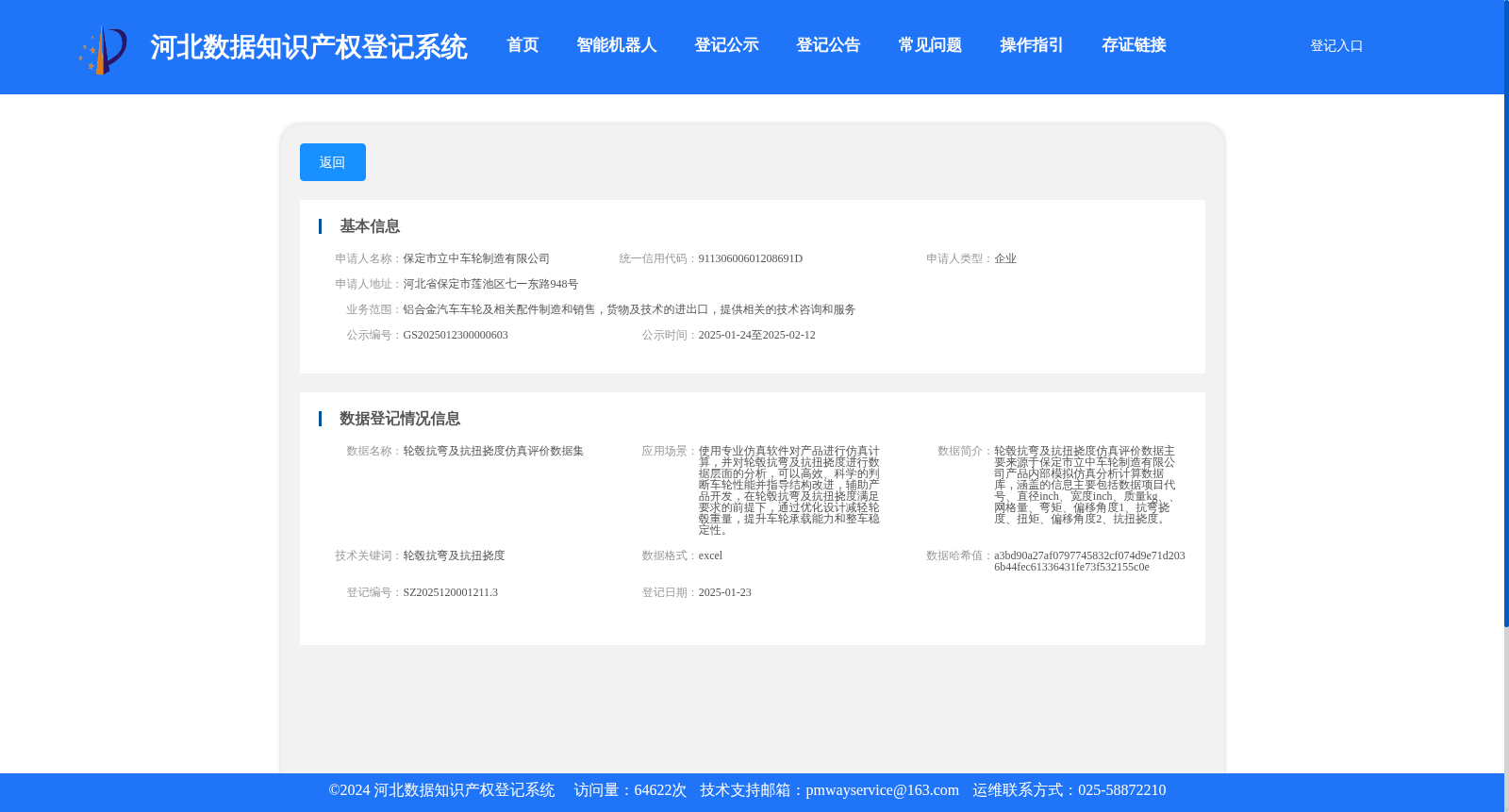Open 操作指引 menu item
The image size is (1509, 812).
[x=1032, y=45]
